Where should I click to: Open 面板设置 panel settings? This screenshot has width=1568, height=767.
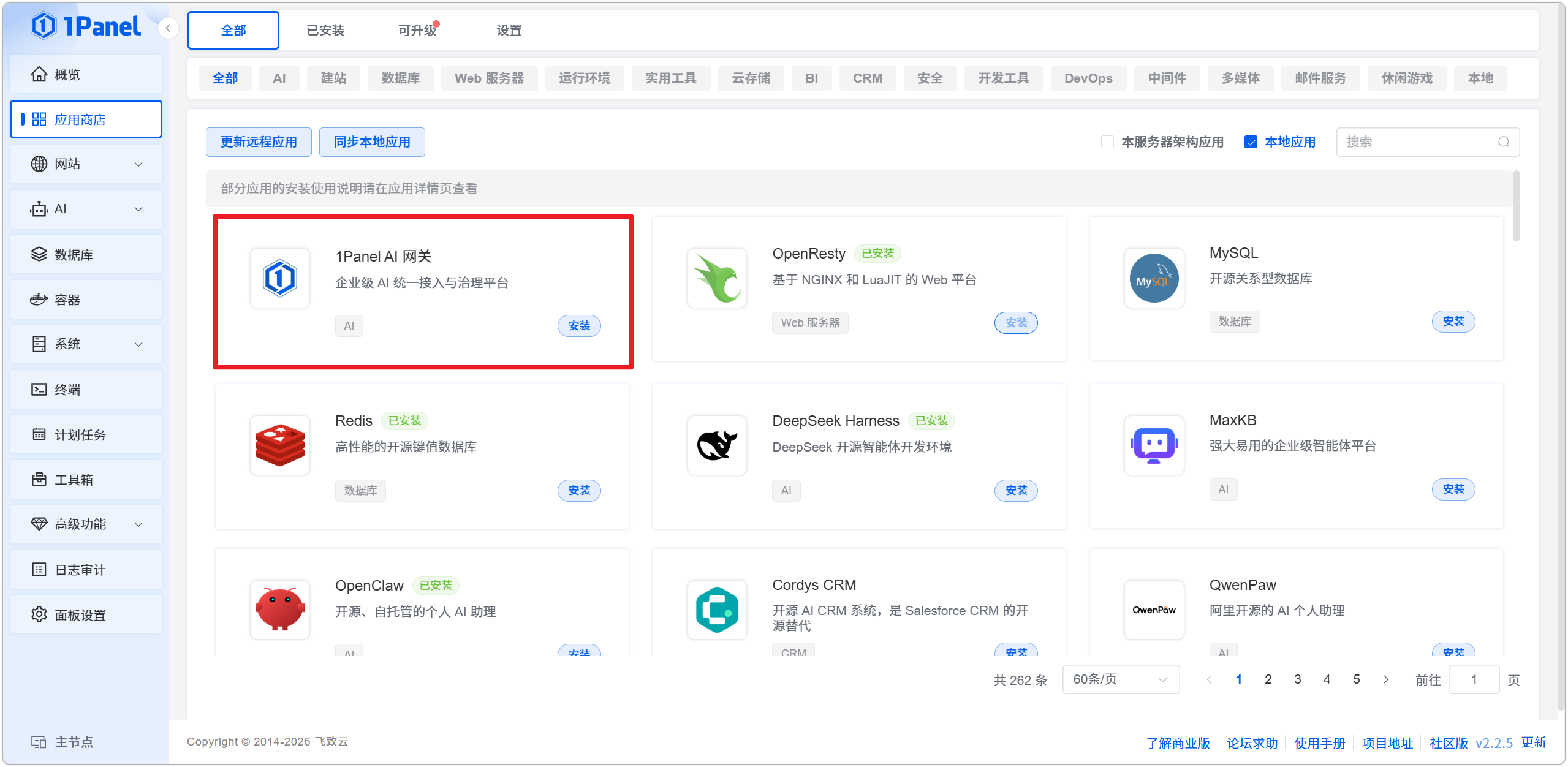(x=86, y=614)
